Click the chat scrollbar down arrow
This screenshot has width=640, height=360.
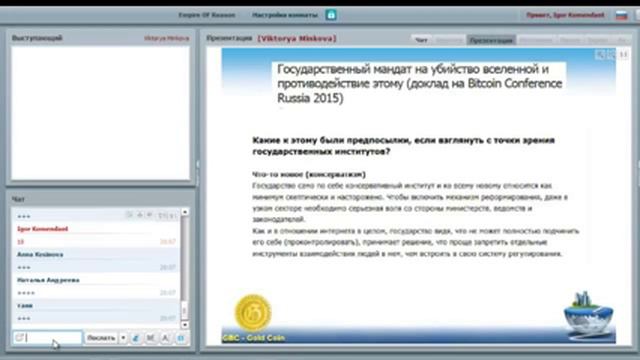pyautogui.click(x=184, y=325)
